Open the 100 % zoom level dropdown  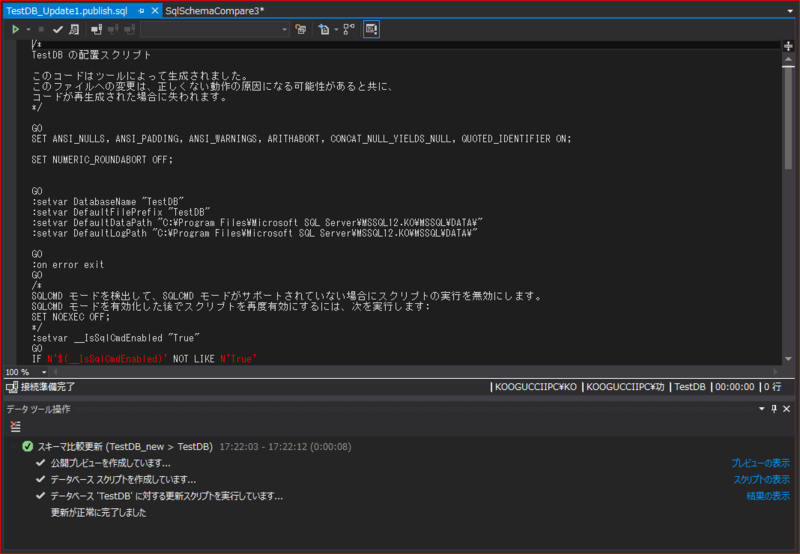point(44,372)
